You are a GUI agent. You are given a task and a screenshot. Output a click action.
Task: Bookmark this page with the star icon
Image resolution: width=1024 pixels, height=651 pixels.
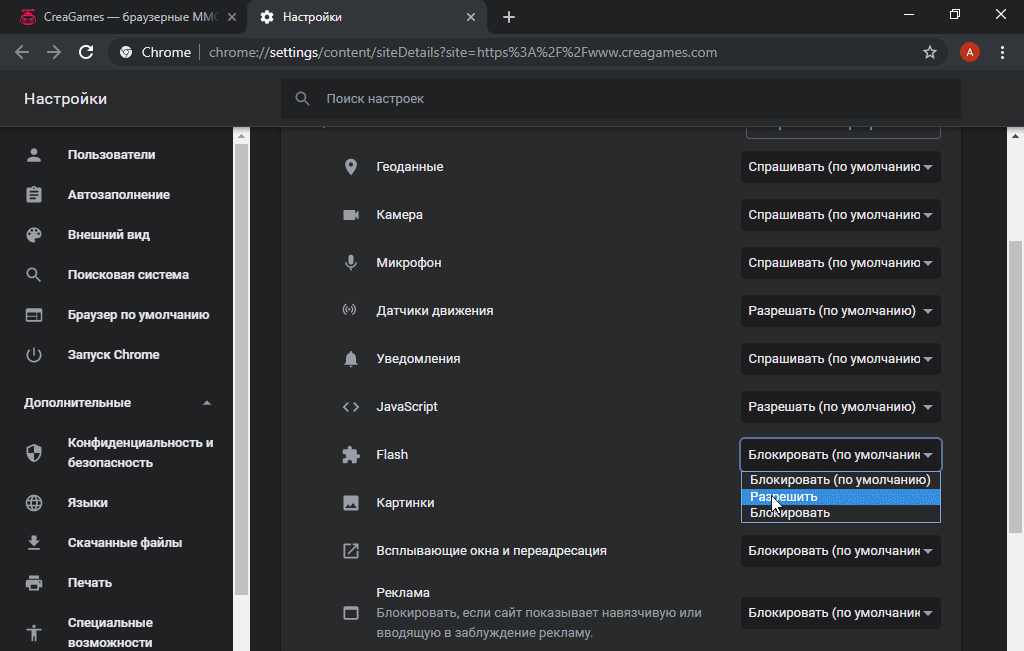930,52
